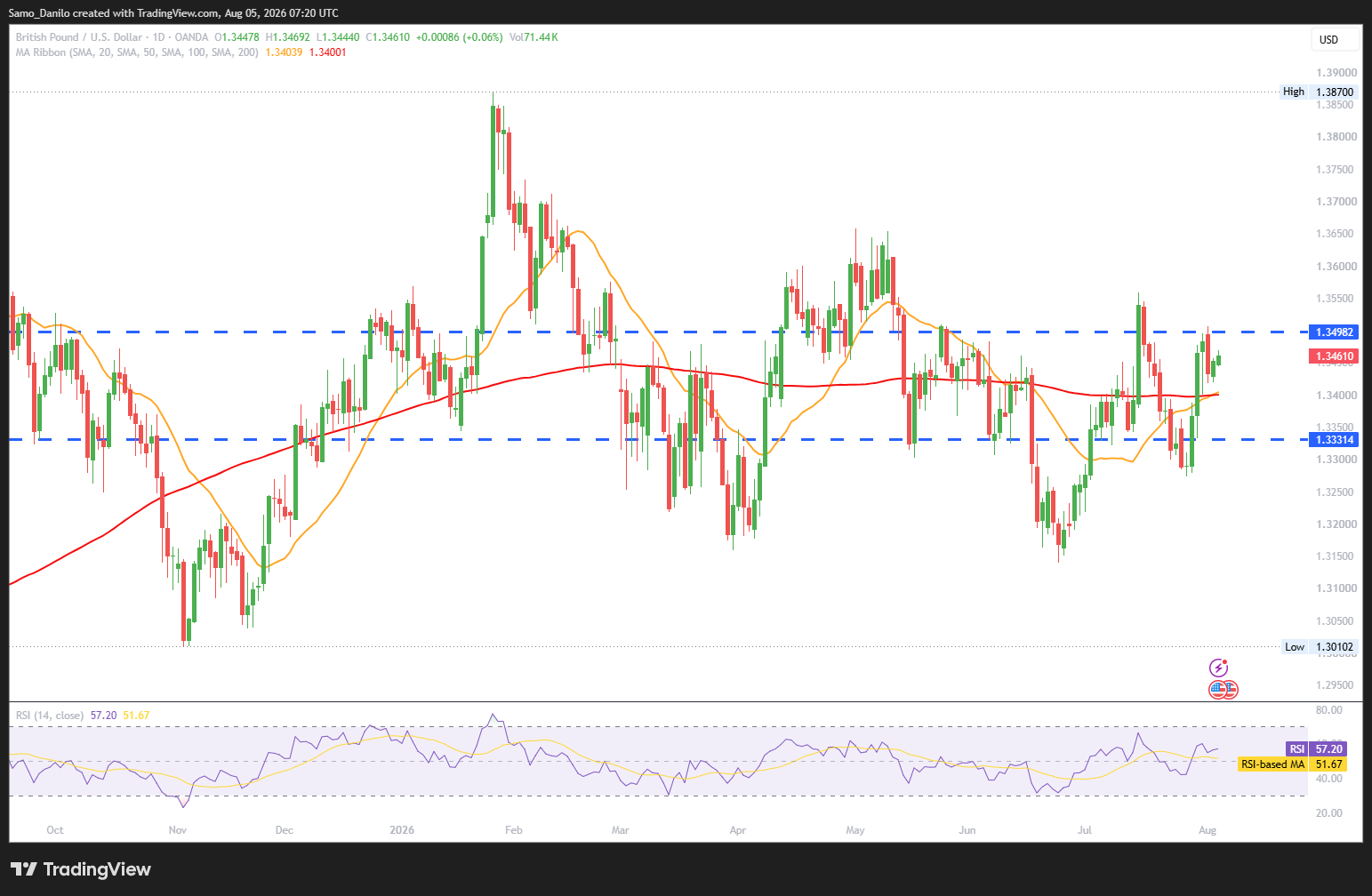
Task: Click the Low 1.30102 price label
Action: click(1320, 647)
